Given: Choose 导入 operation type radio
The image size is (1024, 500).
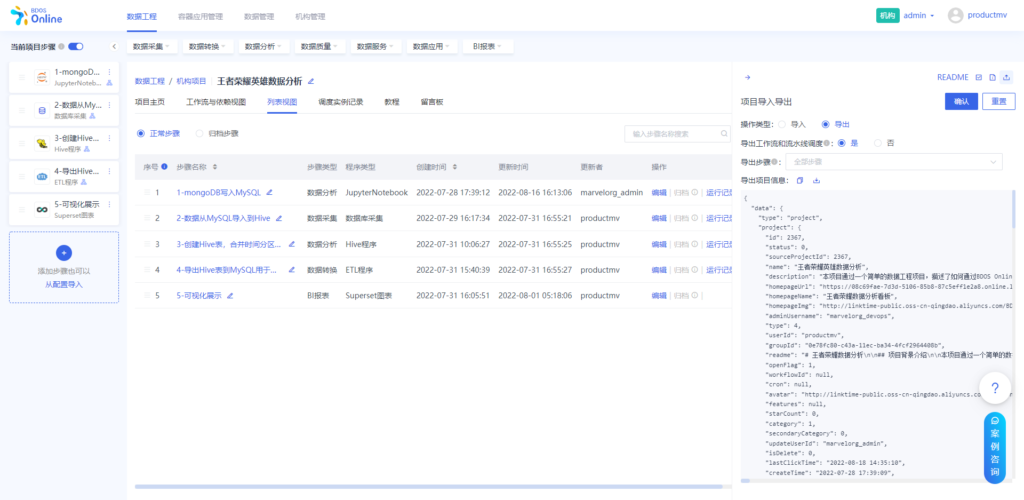Looking at the screenshot, I should click(782, 124).
